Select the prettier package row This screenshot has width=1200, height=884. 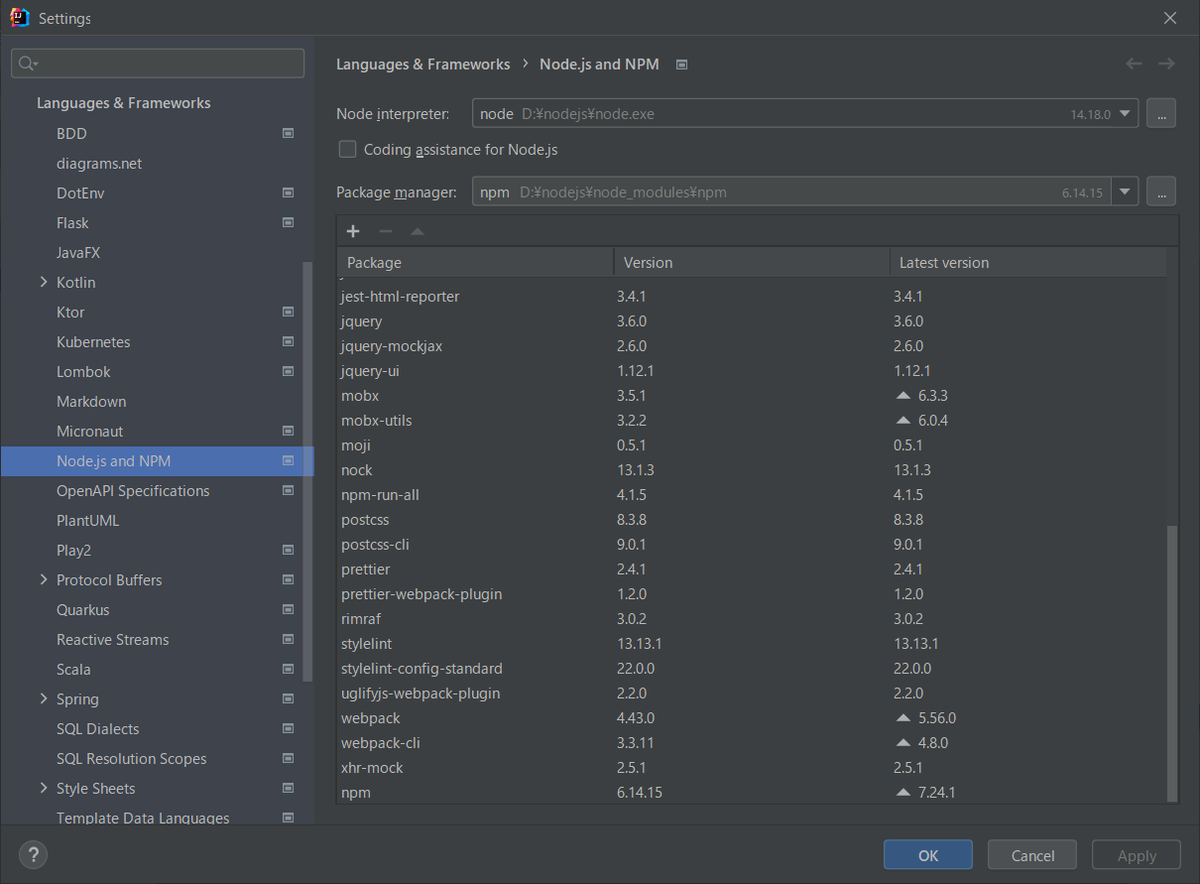pos(751,569)
